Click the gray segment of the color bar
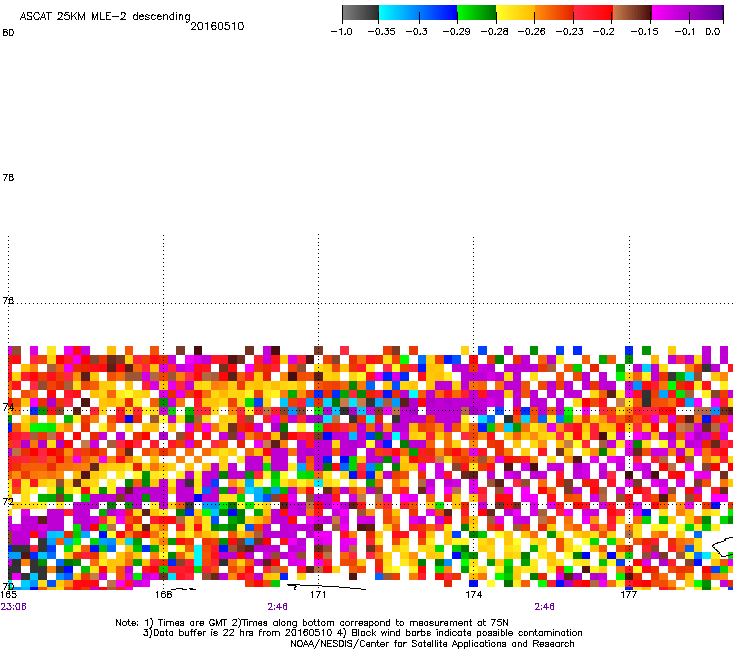 click(360, 13)
